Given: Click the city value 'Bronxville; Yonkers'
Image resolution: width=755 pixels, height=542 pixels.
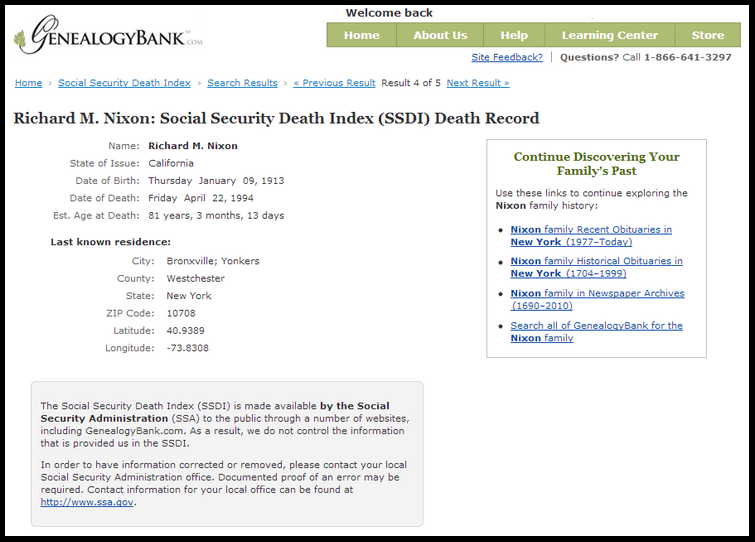Looking at the screenshot, I should (x=213, y=261).
